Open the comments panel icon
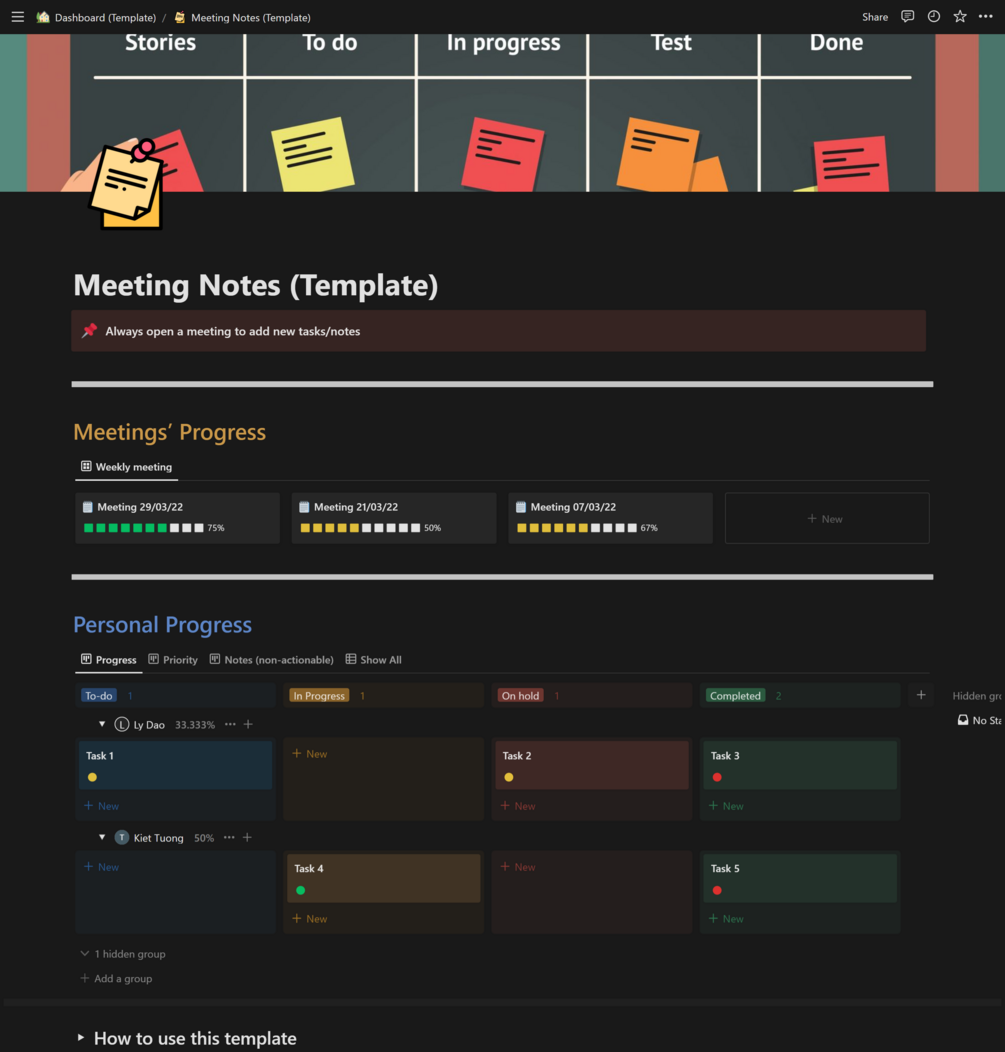The height and width of the screenshot is (1052, 1005). coord(907,16)
